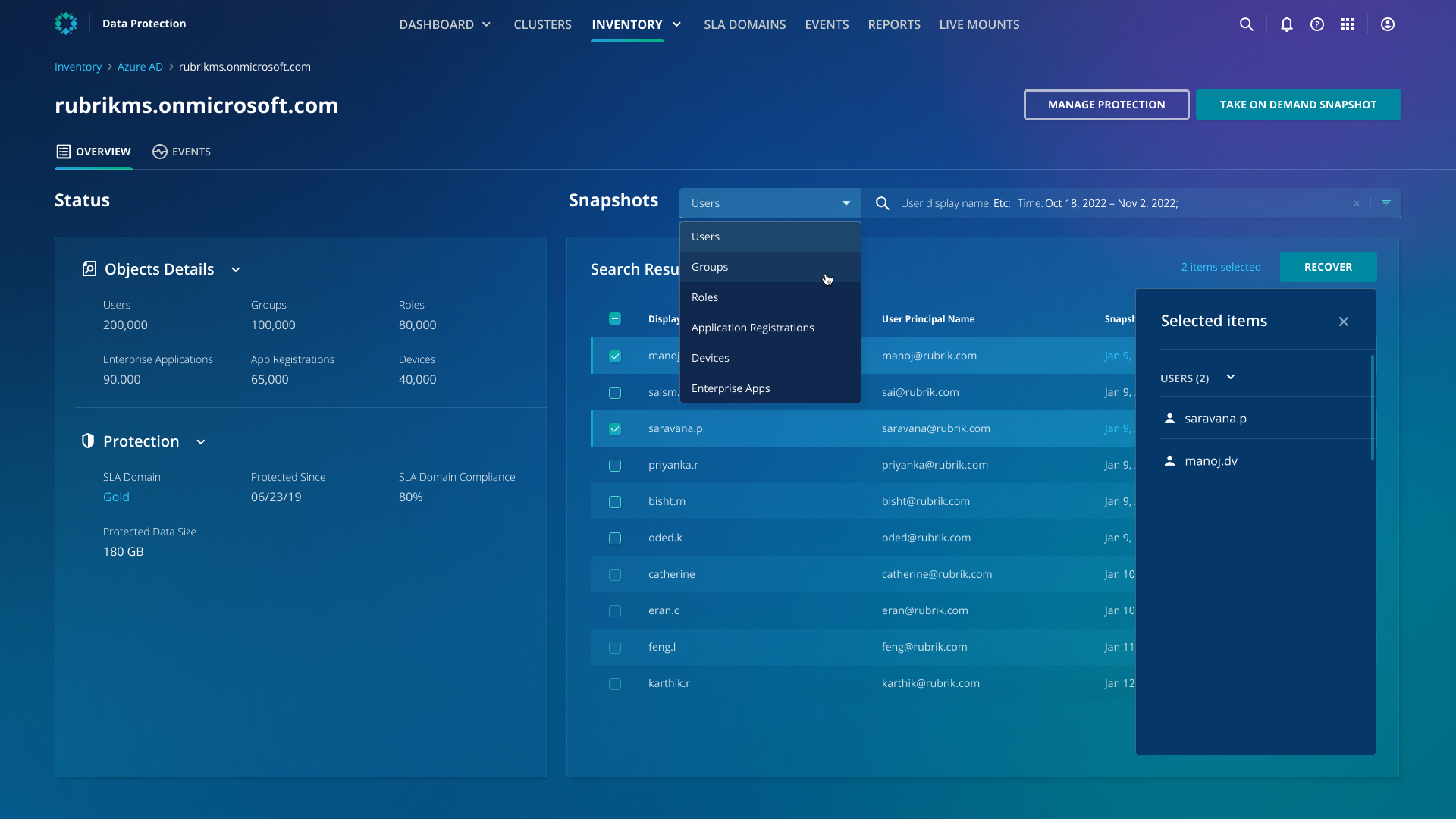Click the Events activity icon
Image resolution: width=1456 pixels, height=819 pixels.
pos(159,152)
